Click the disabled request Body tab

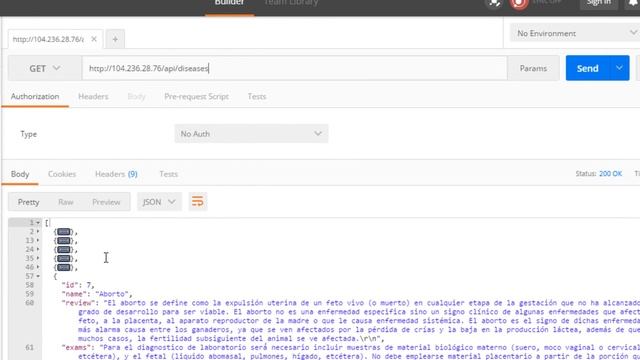pos(136,97)
